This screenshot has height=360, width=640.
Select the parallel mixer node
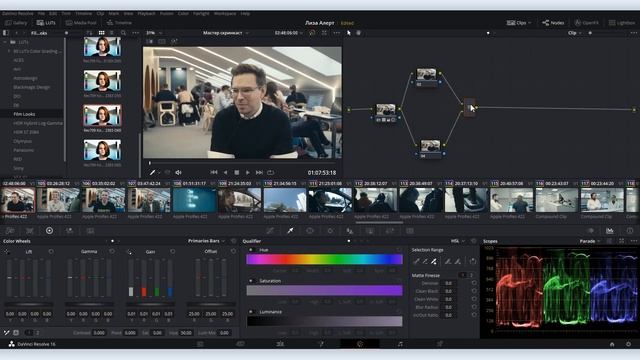pos(470,108)
